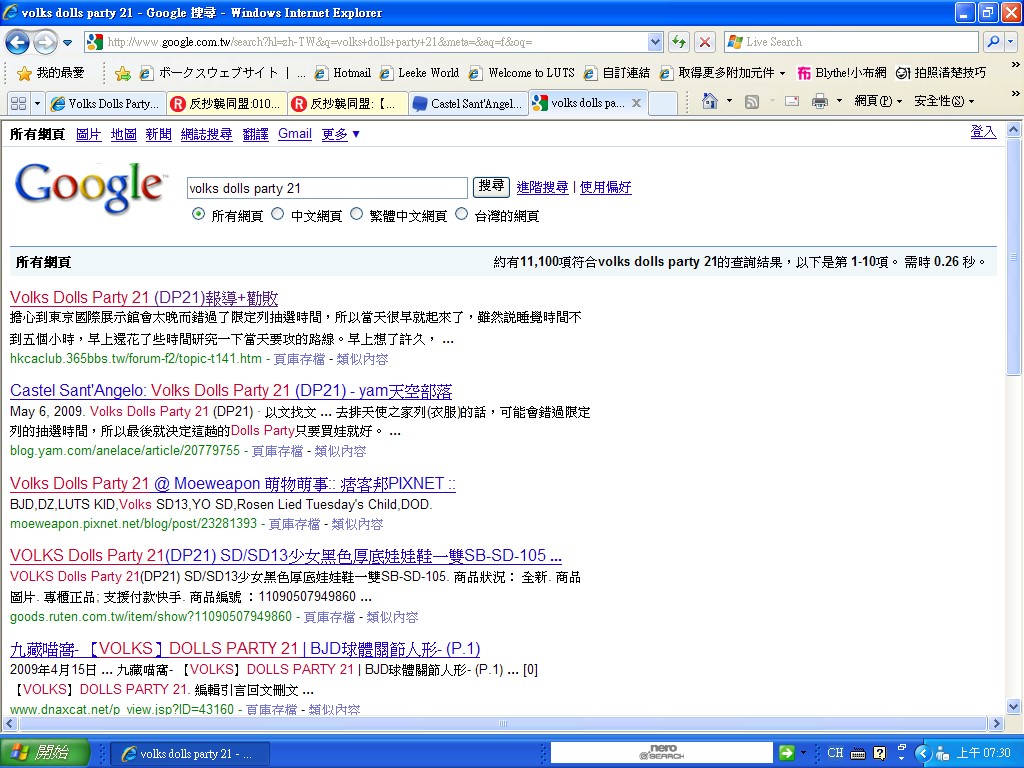
Task: Click the Favorites star 我的最愛 button
Action: [x=51, y=73]
